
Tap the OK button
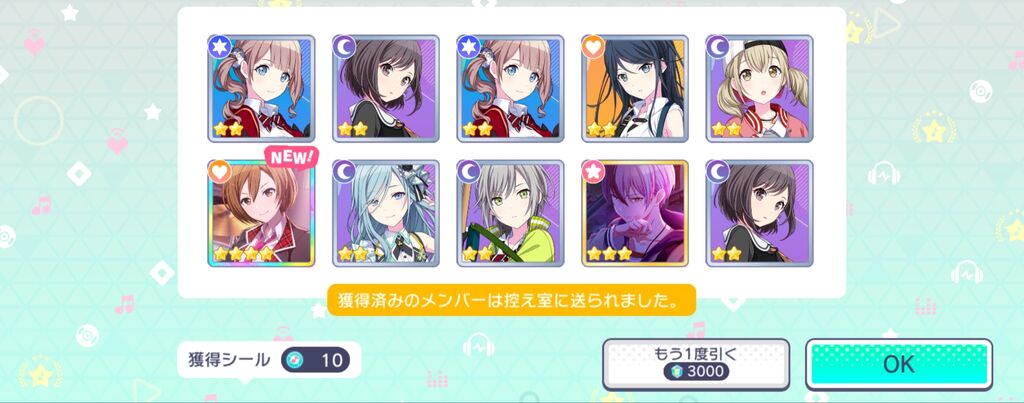899,364
